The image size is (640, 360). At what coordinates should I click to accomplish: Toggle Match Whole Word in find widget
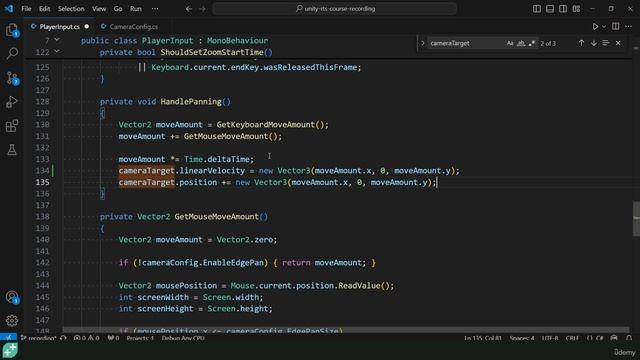pyautogui.click(x=521, y=43)
